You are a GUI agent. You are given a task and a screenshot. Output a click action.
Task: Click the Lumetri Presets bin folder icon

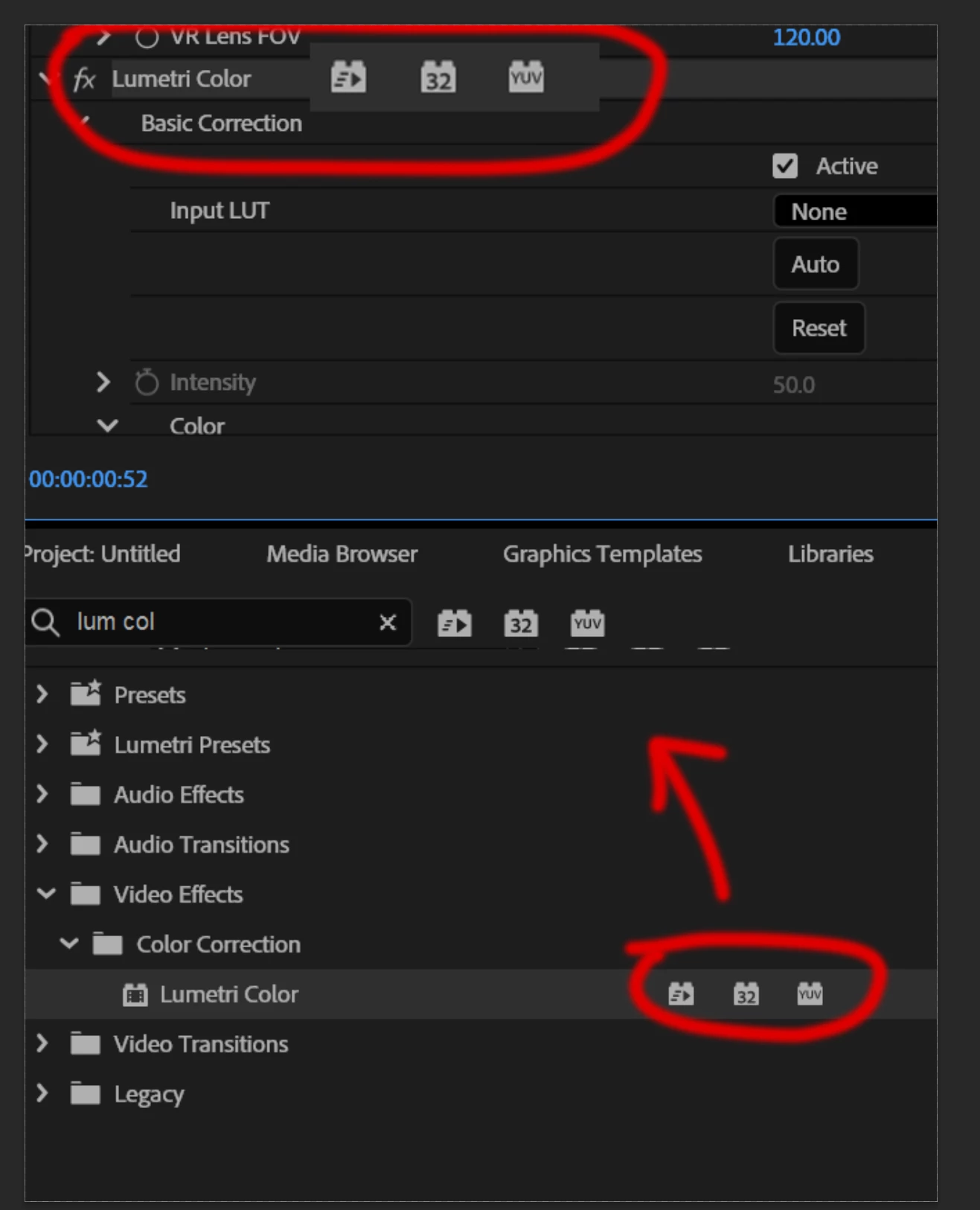[x=86, y=743]
